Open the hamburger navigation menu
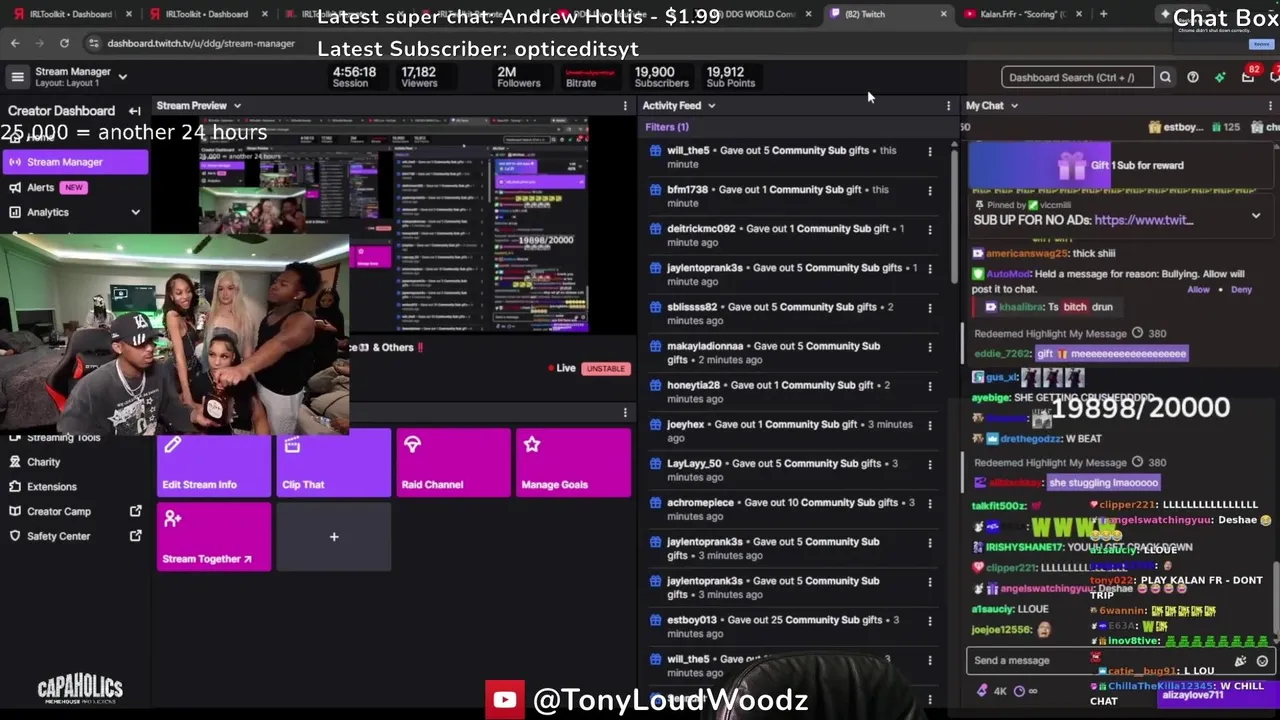The width and height of the screenshot is (1280, 720). pyautogui.click(x=17, y=77)
